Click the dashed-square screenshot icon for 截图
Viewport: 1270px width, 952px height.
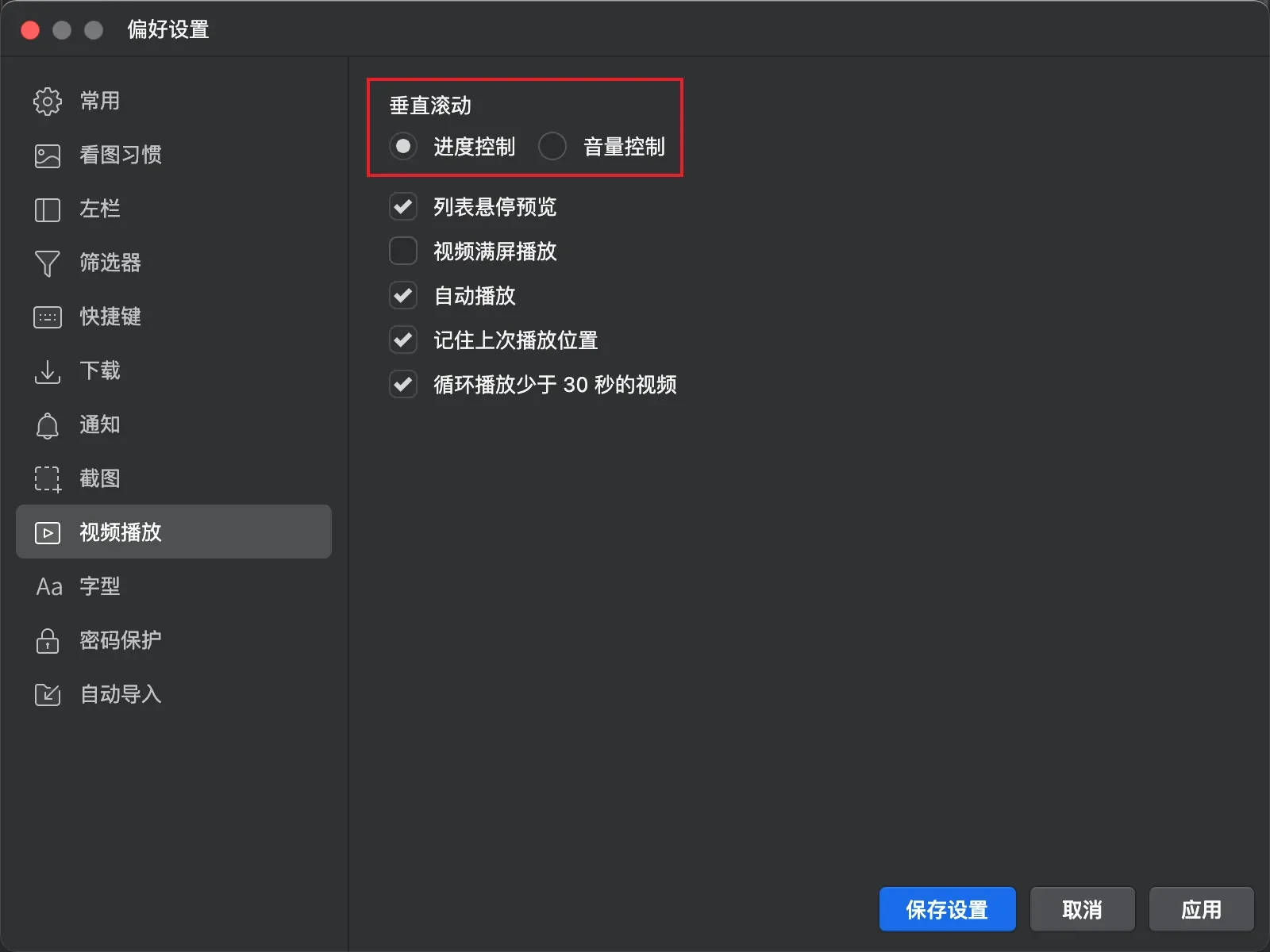[x=48, y=479]
